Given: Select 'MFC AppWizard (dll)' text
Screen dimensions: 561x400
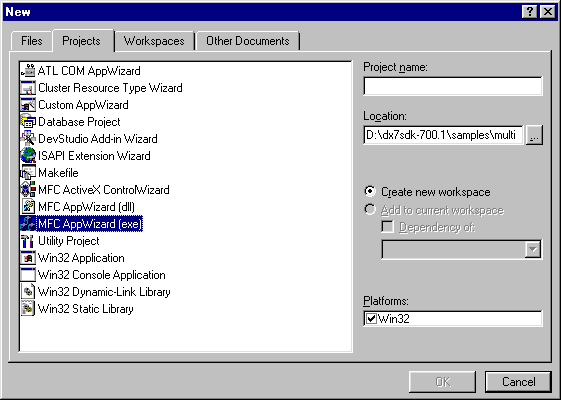Looking at the screenshot, I should 87,207.
